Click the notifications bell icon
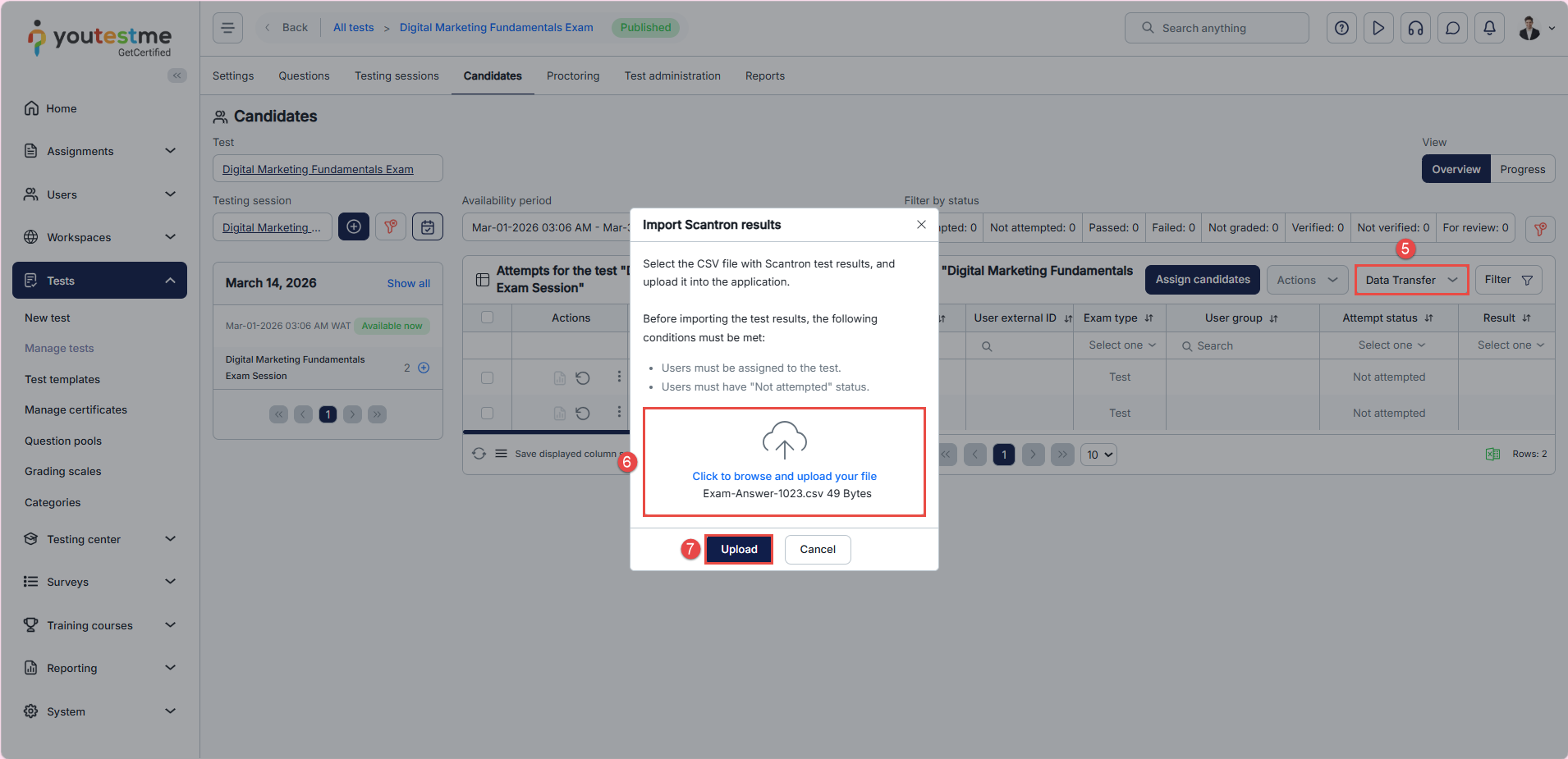Image resolution: width=1568 pixels, height=759 pixels. pos(1489,28)
